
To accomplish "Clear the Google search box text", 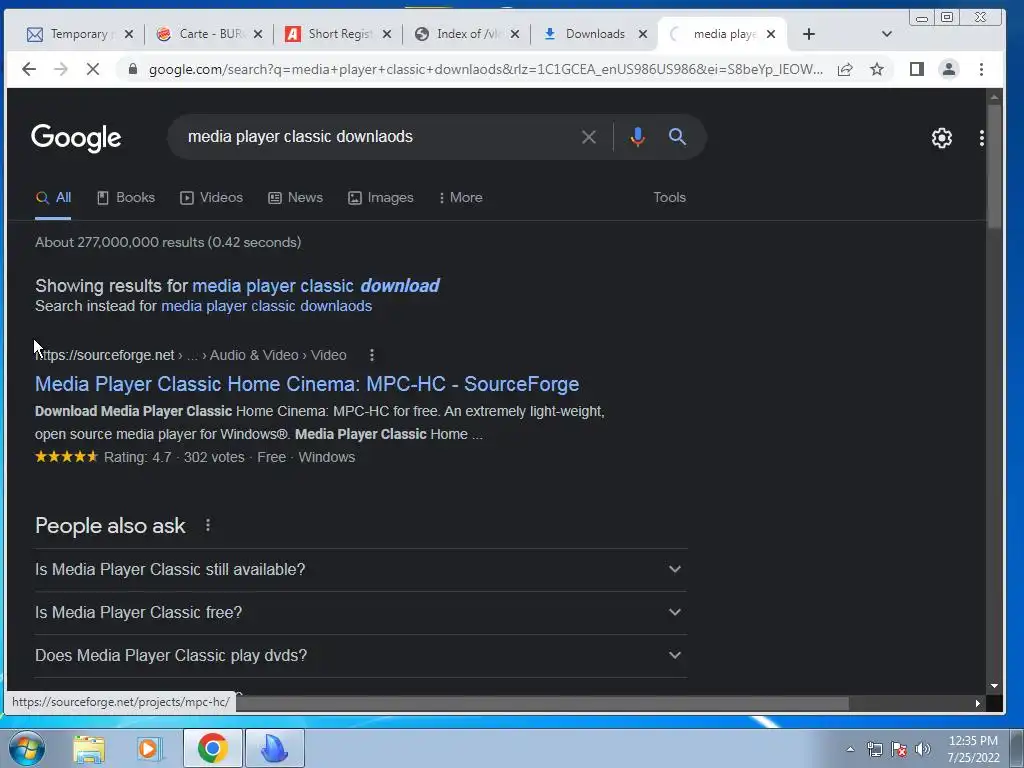I will (x=588, y=137).
